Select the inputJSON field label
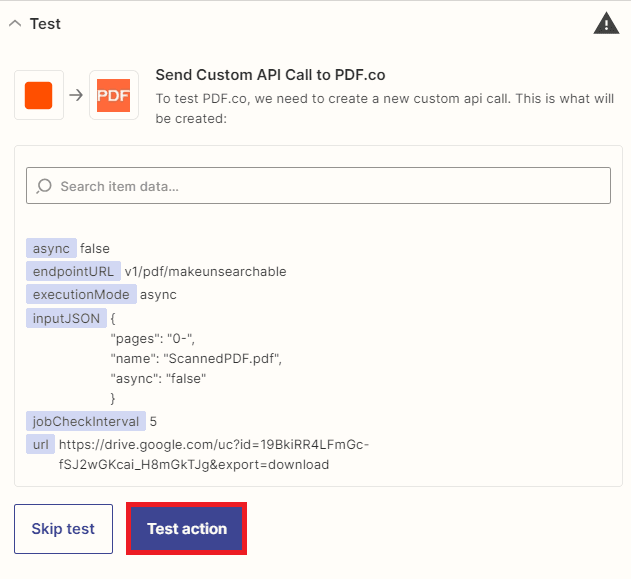This screenshot has height=579, width=631. click(65, 318)
